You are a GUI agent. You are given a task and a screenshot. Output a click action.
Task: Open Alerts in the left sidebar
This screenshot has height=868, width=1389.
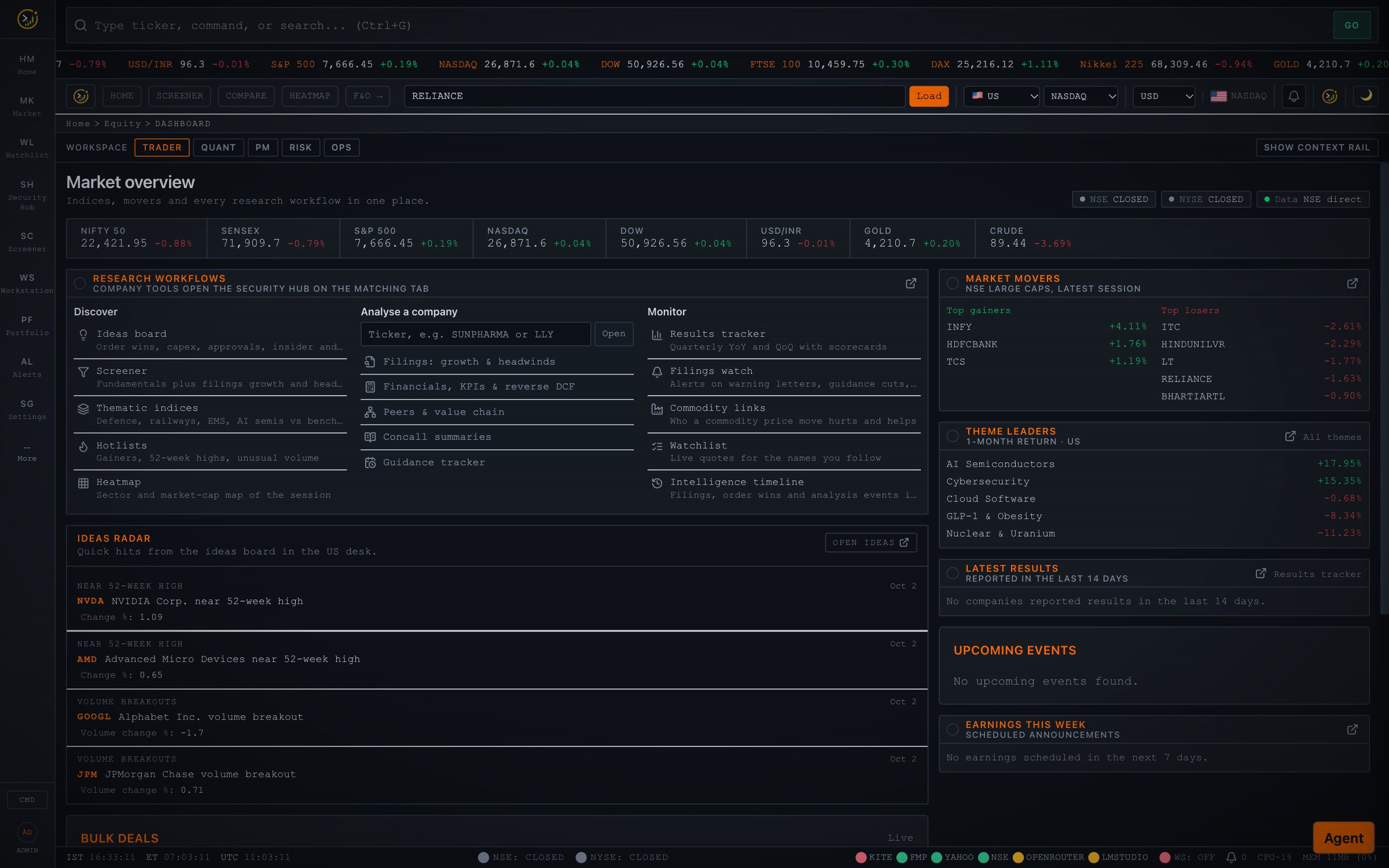(x=27, y=367)
